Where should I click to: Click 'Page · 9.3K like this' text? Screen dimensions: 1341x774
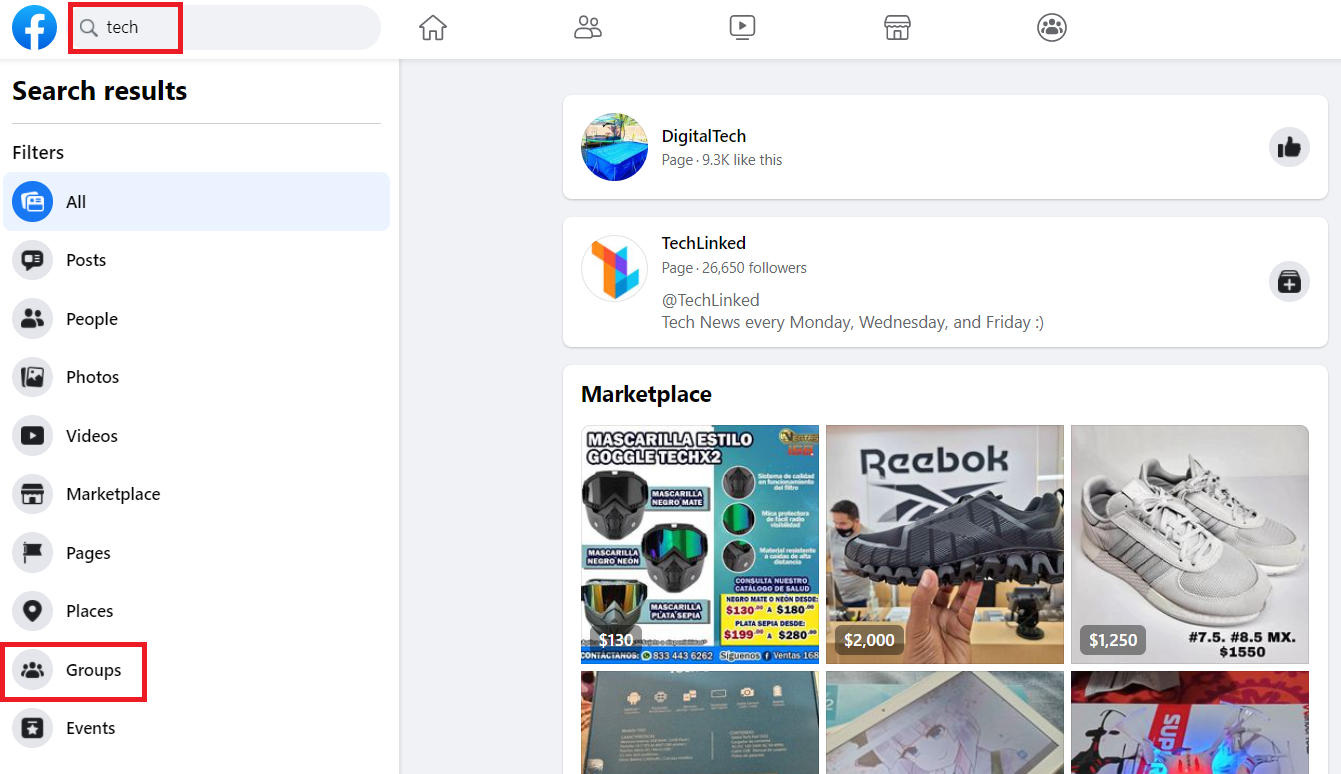pos(722,160)
